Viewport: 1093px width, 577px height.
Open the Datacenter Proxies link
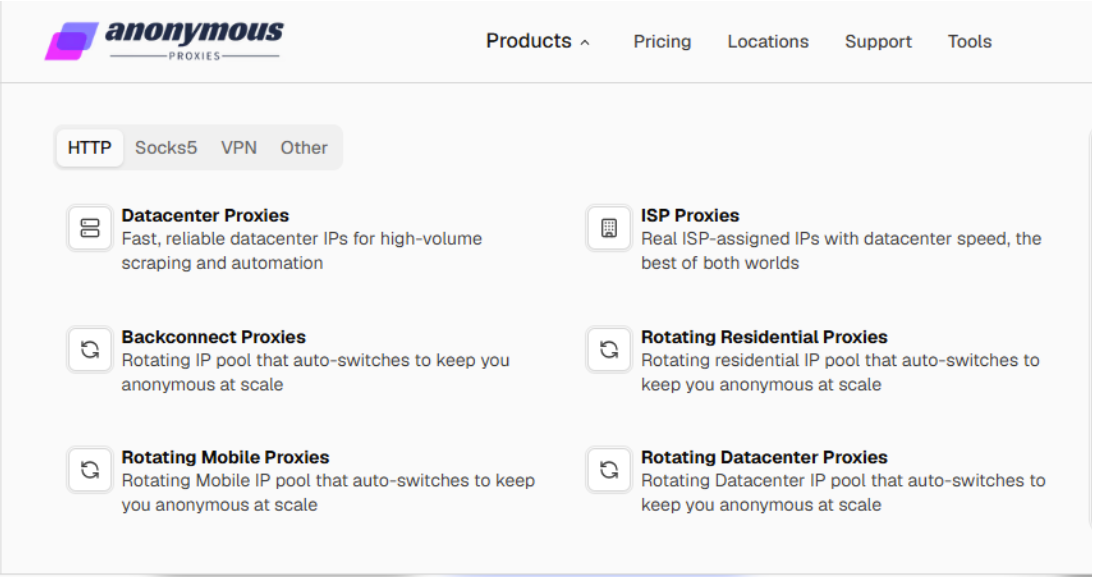click(205, 215)
